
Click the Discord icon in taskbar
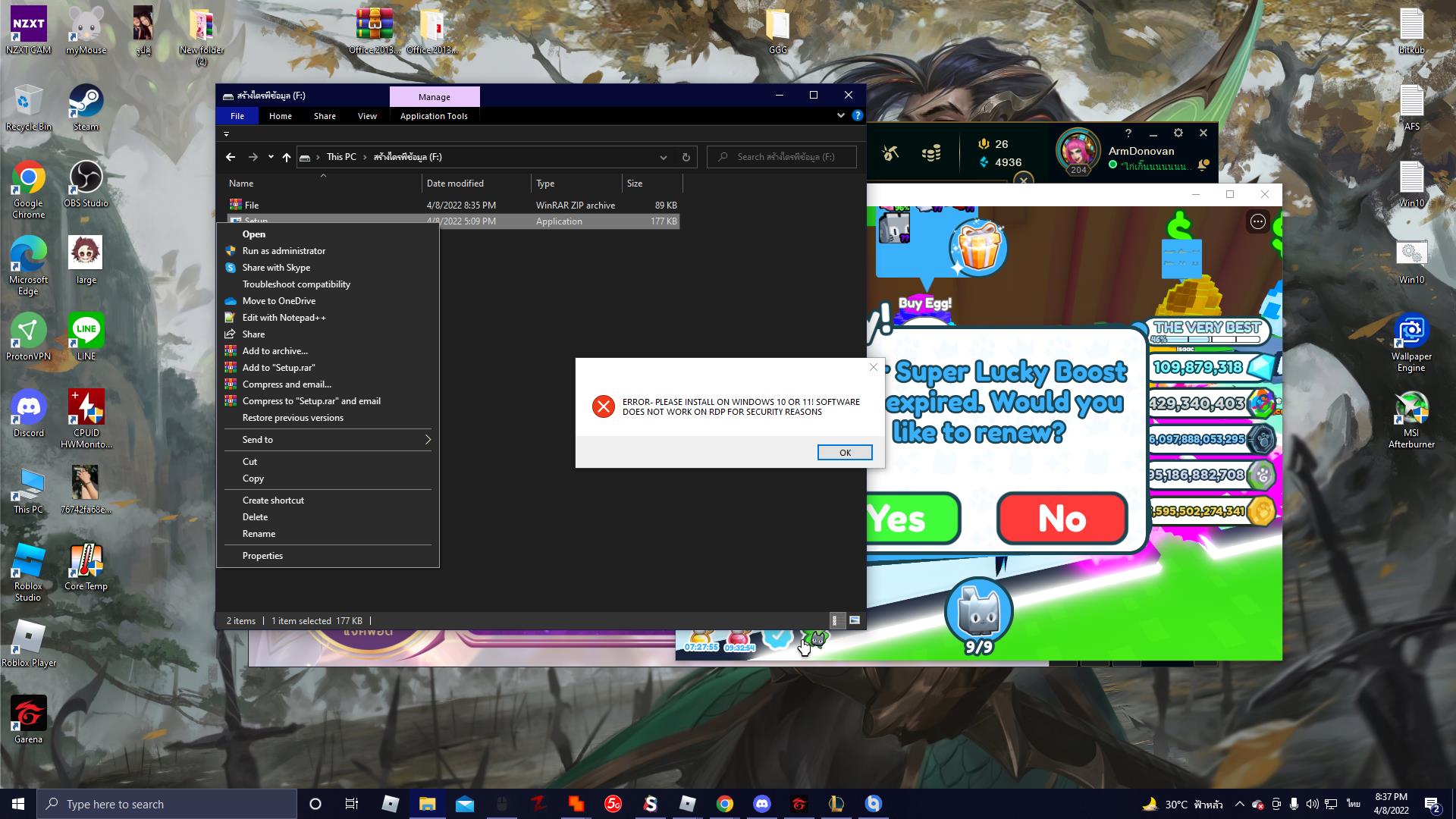coord(762,804)
